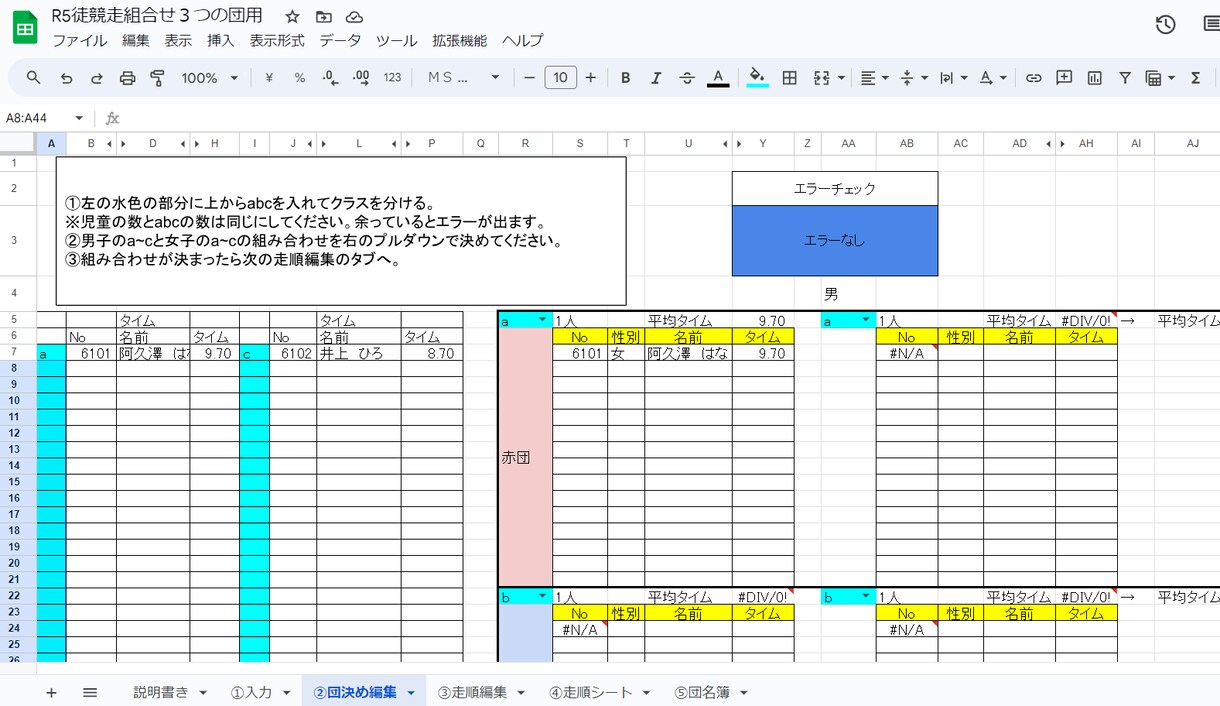Image resolution: width=1220 pixels, height=706 pixels.
Task: Open the 'a' pulldown above 赤団
Action: [542, 320]
